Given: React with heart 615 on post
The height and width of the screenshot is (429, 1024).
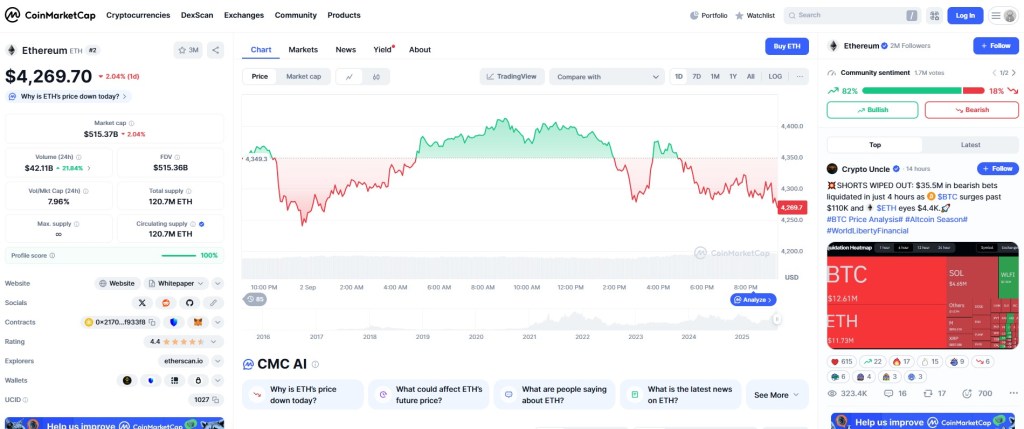Looking at the screenshot, I should [841, 362].
